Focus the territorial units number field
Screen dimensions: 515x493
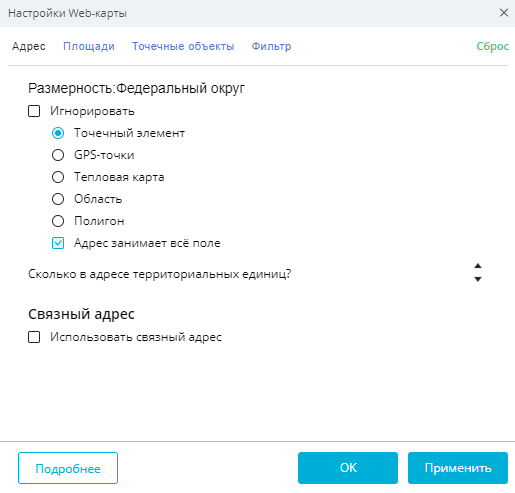point(383,273)
